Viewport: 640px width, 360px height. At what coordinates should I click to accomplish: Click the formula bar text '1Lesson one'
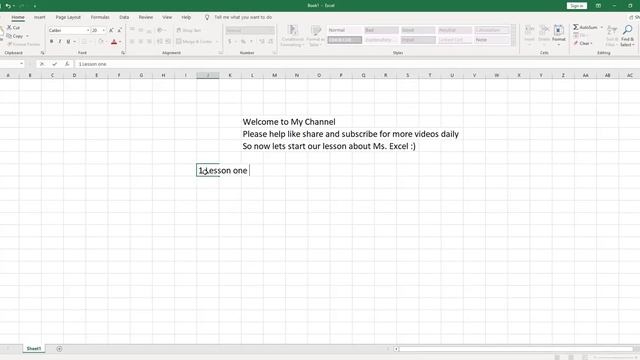click(92, 64)
